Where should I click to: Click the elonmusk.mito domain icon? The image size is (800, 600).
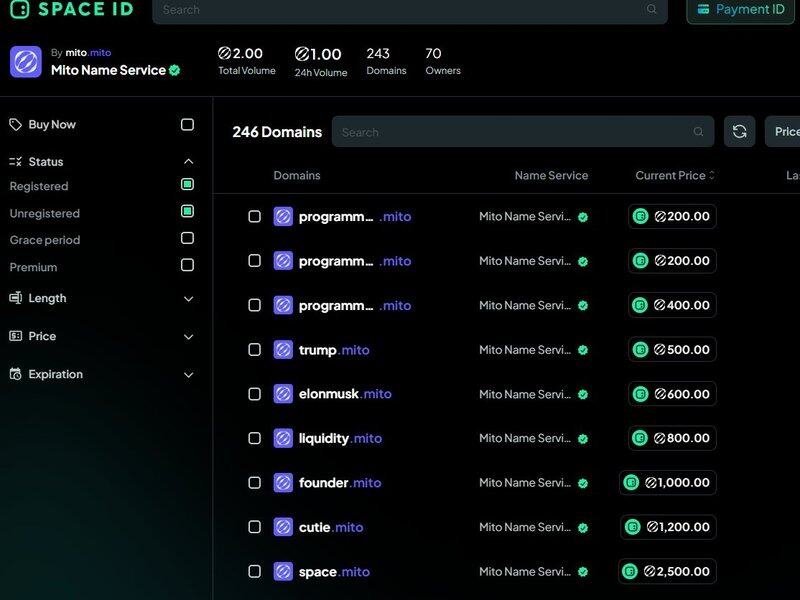(283, 394)
